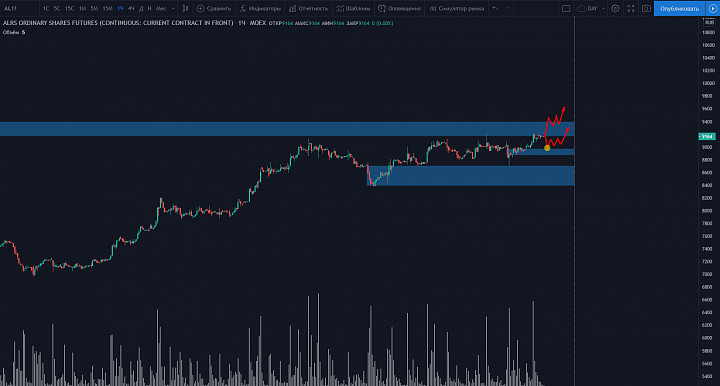Screen dimensions: 720x386
Task: Take a chart snapshot with camera icon
Action: [646, 8]
